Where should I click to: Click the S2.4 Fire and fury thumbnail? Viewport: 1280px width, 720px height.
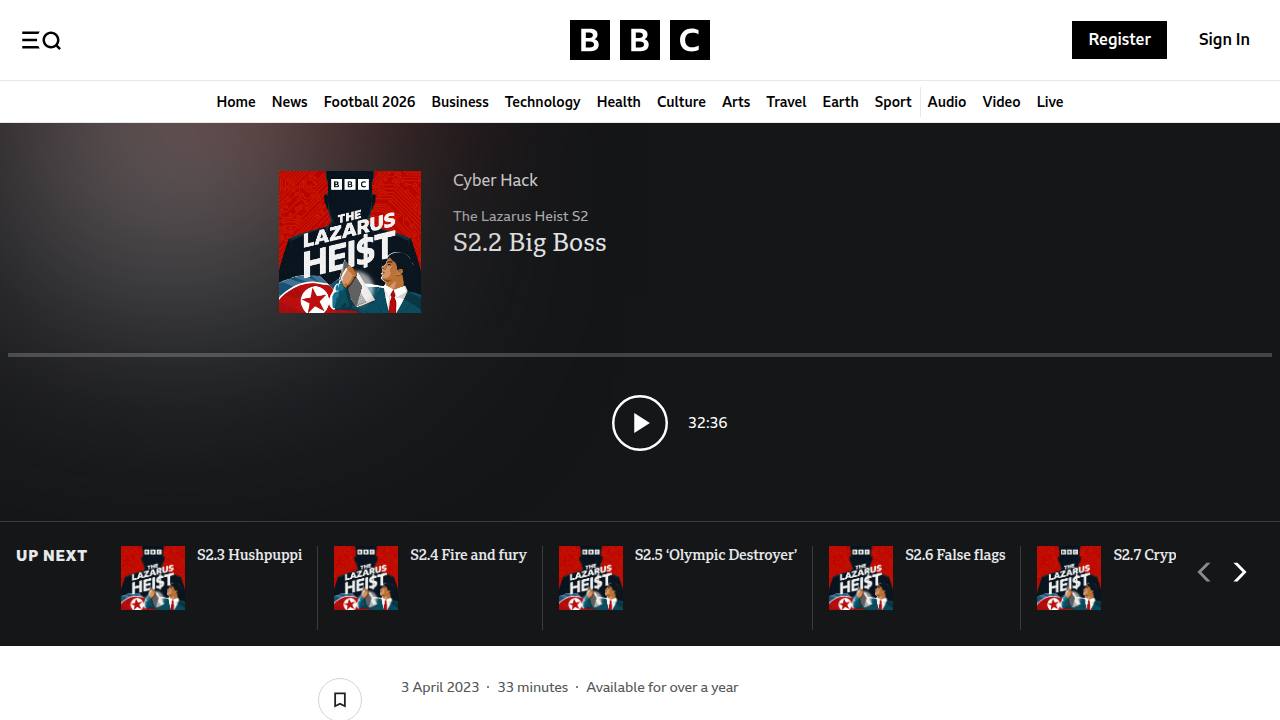366,578
